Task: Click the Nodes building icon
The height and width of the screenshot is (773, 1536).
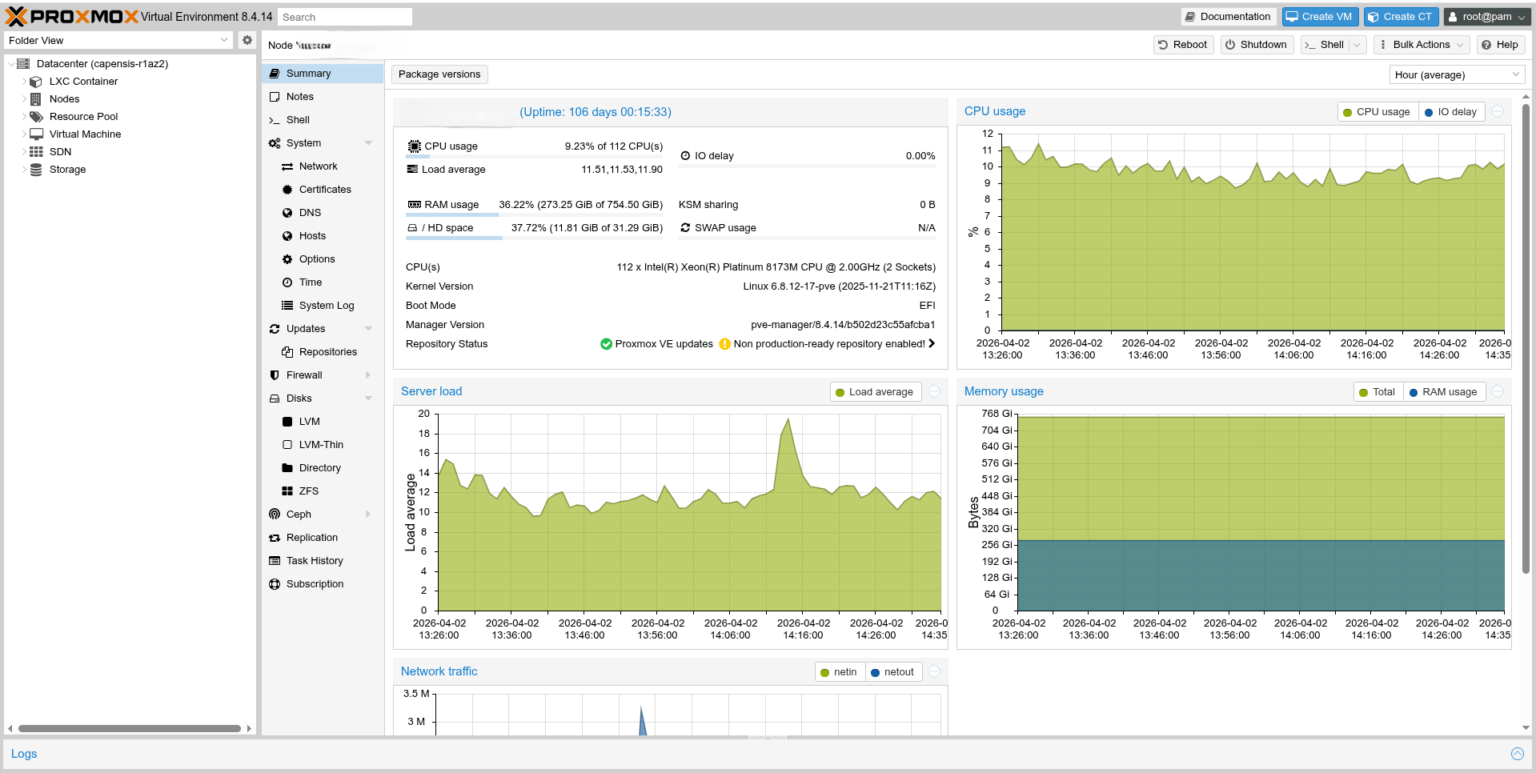Action: (36, 99)
